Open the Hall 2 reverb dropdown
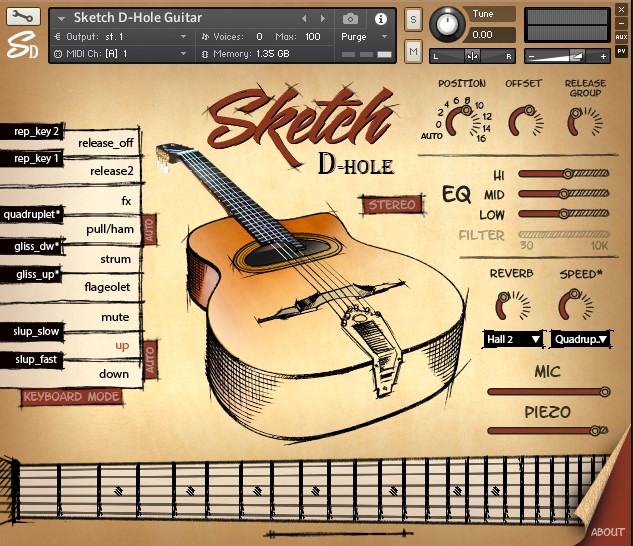Screen dimensions: 633x546 point(513,339)
